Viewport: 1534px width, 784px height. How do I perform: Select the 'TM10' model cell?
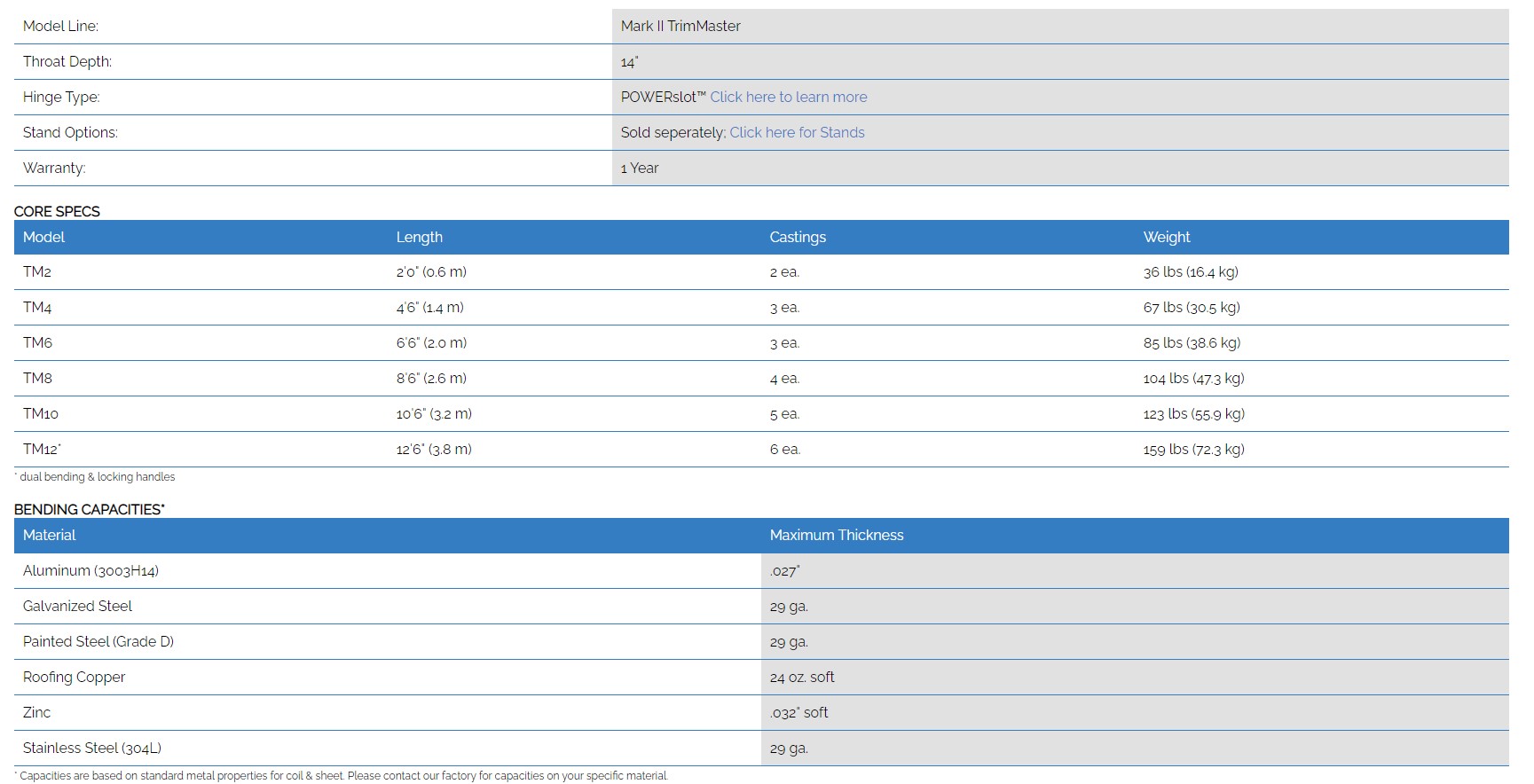tap(41, 413)
